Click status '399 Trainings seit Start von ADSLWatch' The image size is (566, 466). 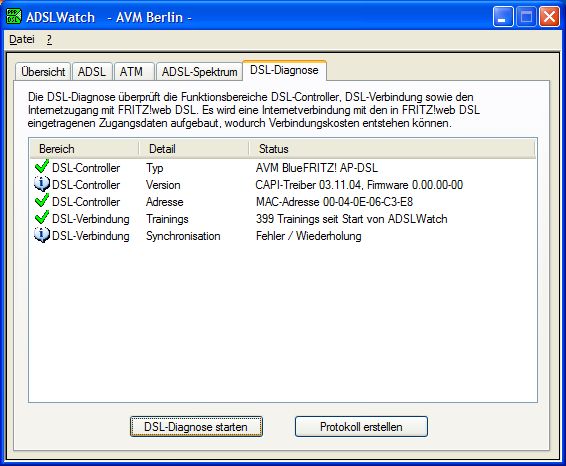pos(352,219)
